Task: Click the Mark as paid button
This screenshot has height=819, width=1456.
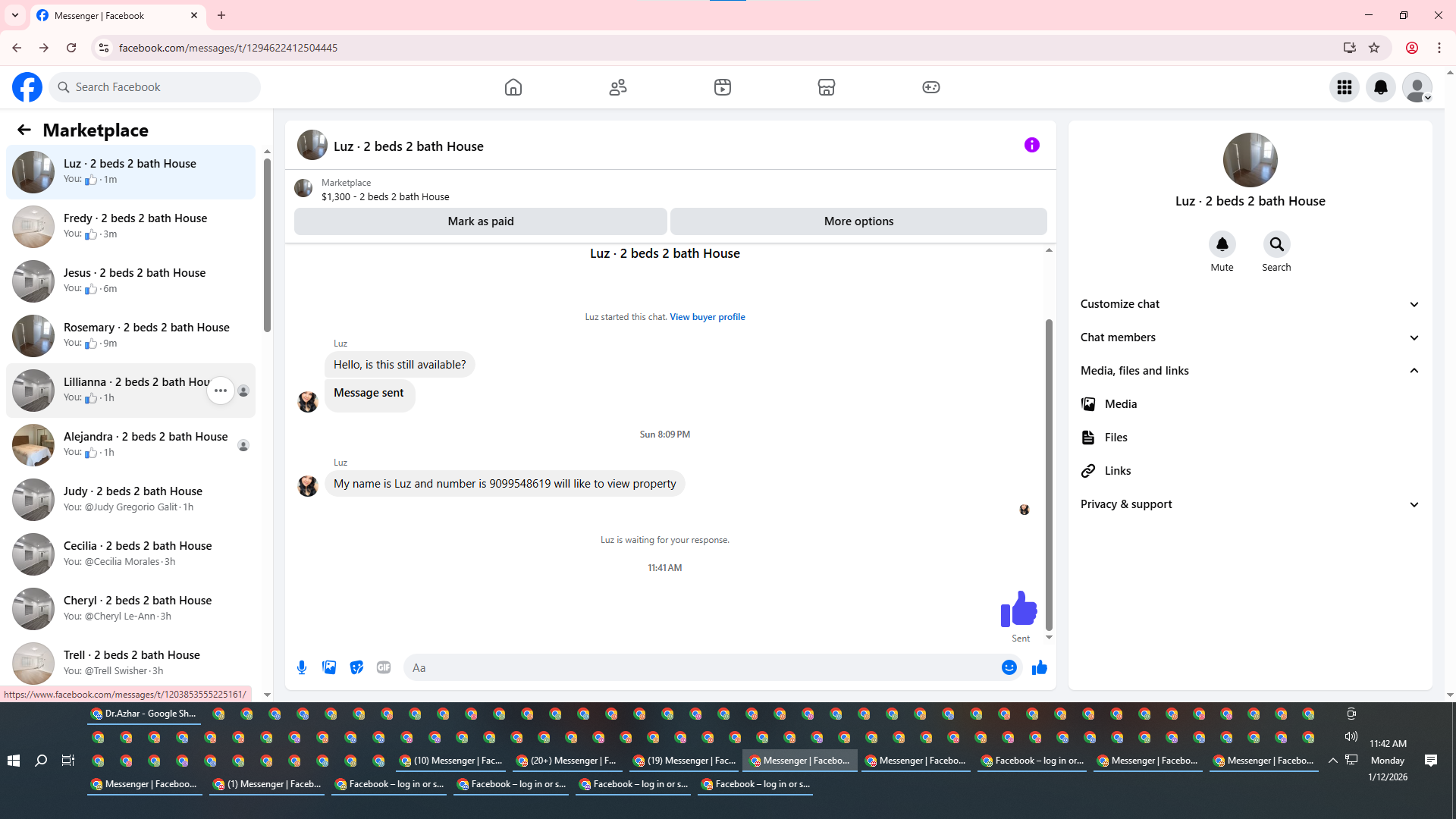Action: pos(480,221)
